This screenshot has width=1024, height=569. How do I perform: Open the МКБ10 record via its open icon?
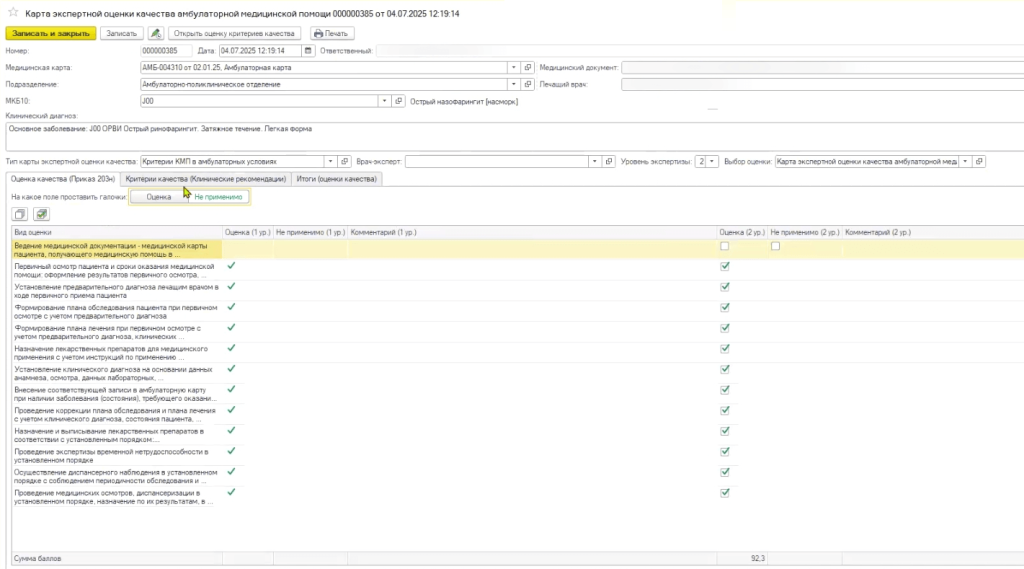coord(398,101)
